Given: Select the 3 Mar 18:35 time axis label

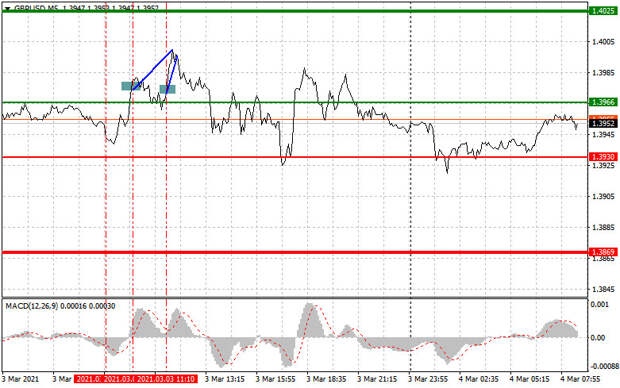Looking at the screenshot, I should click(326, 379).
